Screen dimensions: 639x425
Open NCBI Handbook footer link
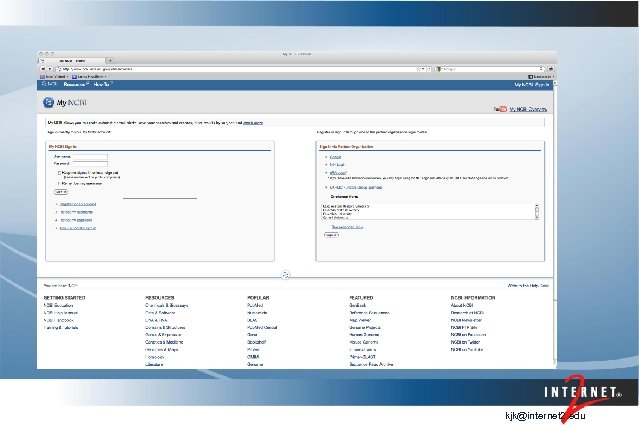[x=58, y=320]
